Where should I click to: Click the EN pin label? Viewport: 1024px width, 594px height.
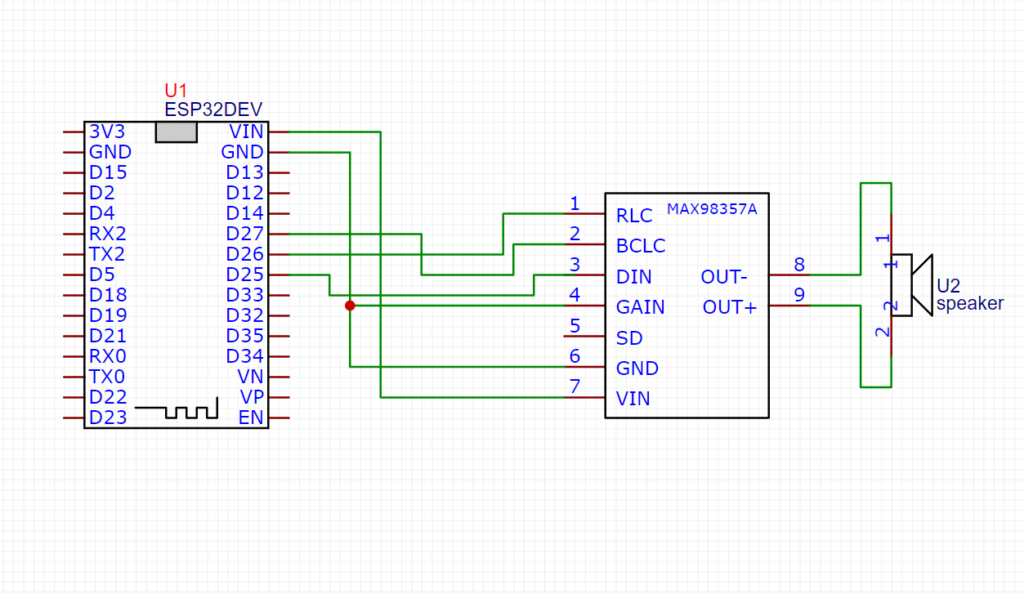(x=251, y=418)
